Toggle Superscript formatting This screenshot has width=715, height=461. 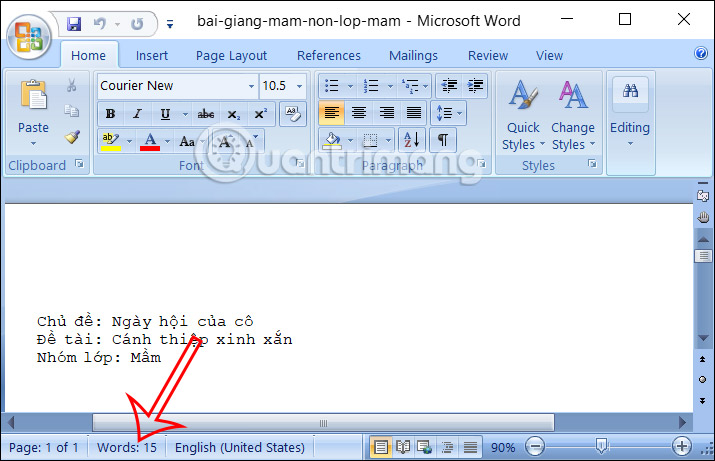coord(260,114)
